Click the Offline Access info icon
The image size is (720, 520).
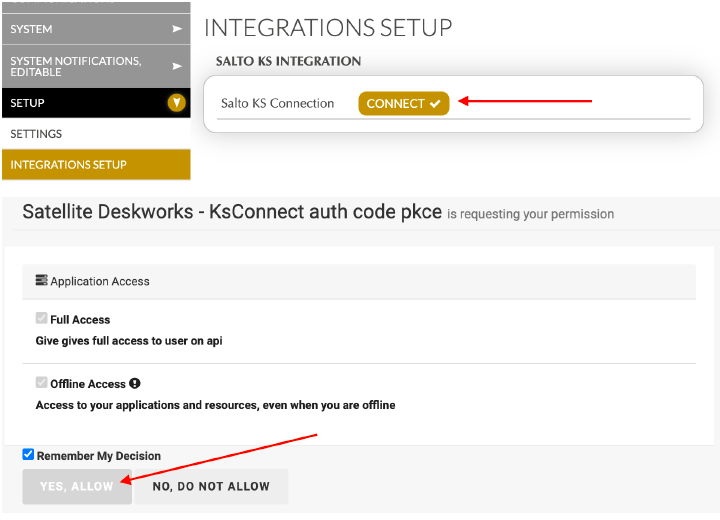click(x=135, y=383)
